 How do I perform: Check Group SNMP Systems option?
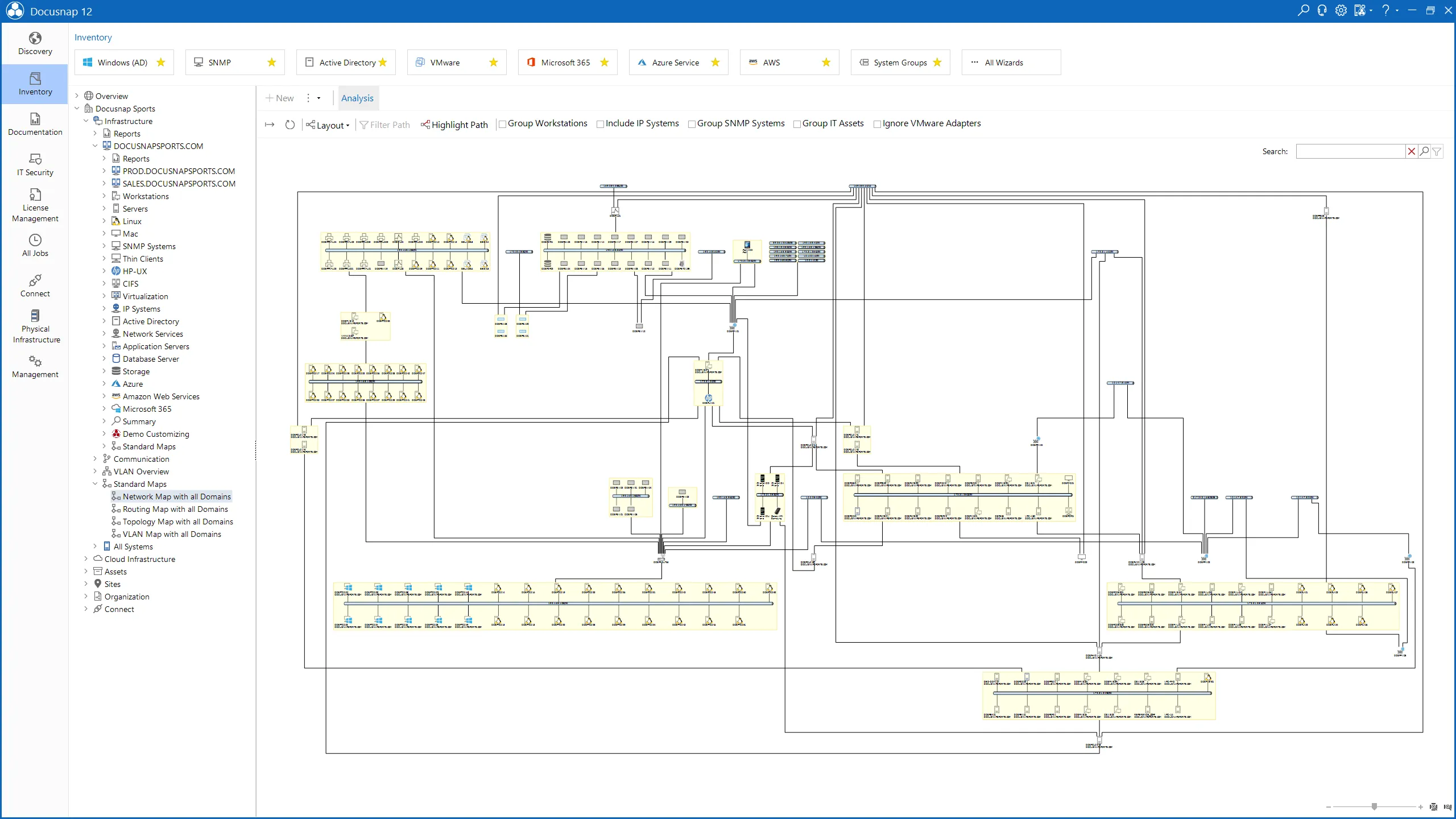[692, 124]
